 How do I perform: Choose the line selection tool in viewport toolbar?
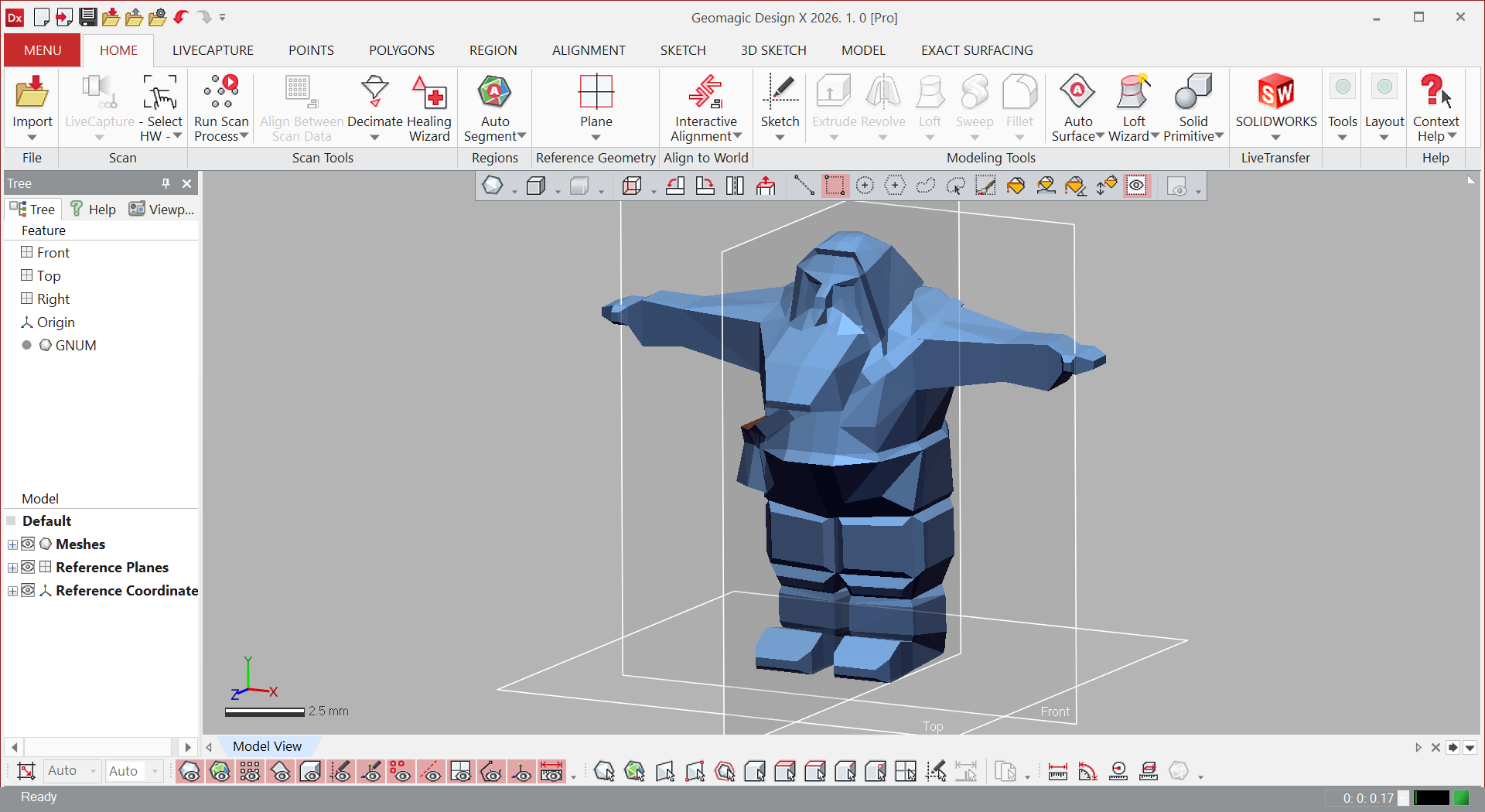point(804,186)
